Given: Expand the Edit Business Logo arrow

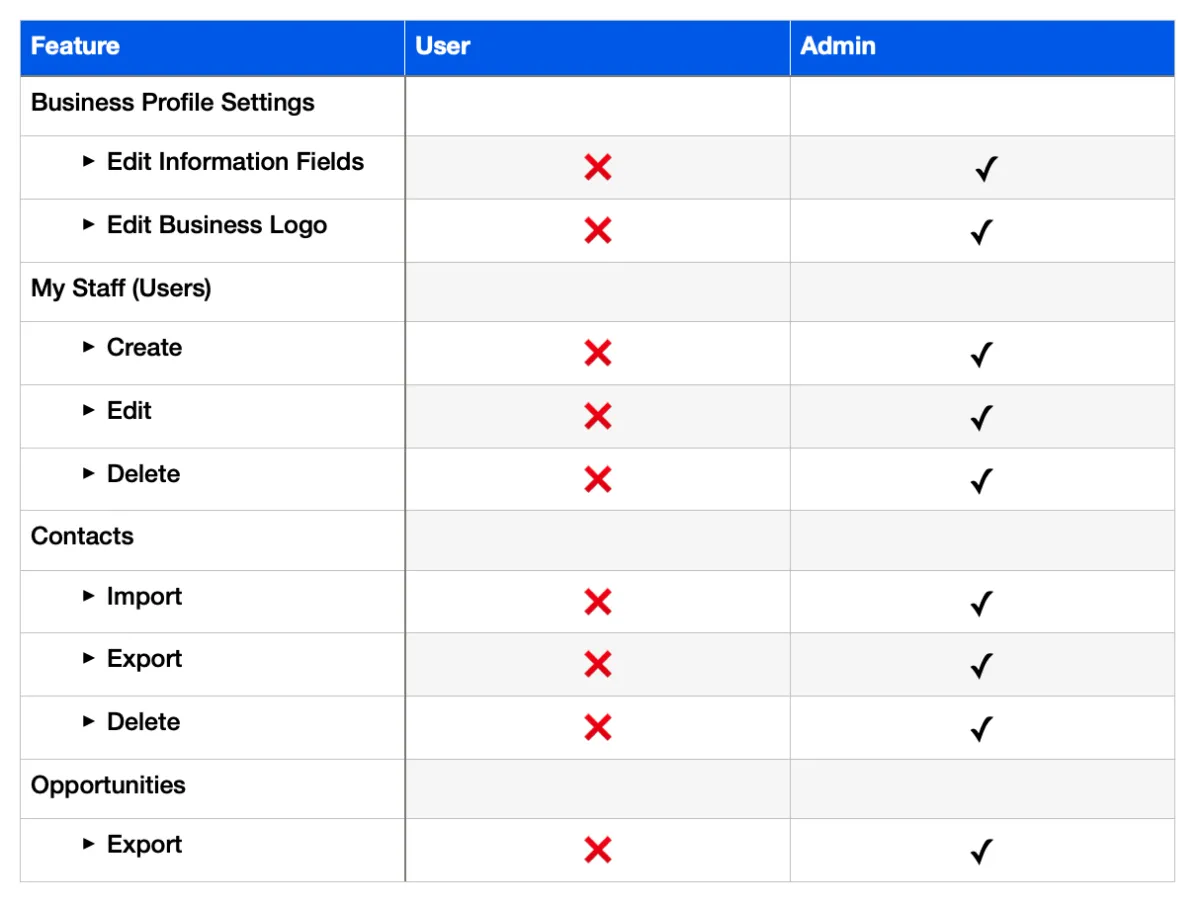Looking at the screenshot, I should tap(89, 225).
